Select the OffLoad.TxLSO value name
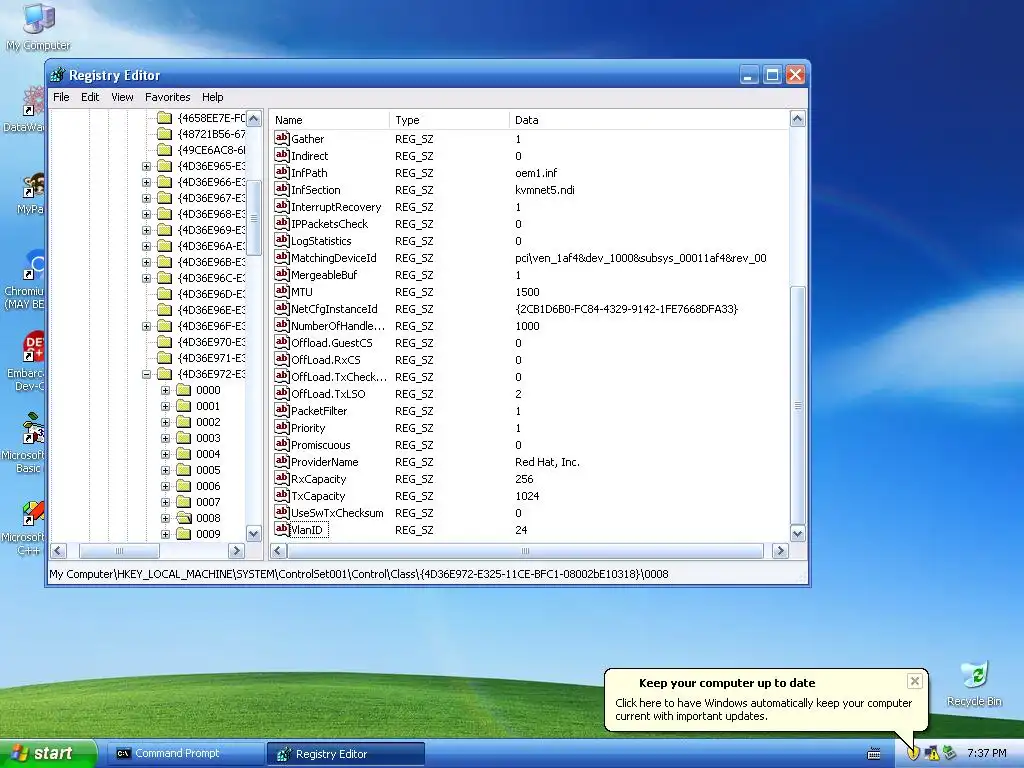Viewport: 1024px width, 768px height. tap(328, 393)
